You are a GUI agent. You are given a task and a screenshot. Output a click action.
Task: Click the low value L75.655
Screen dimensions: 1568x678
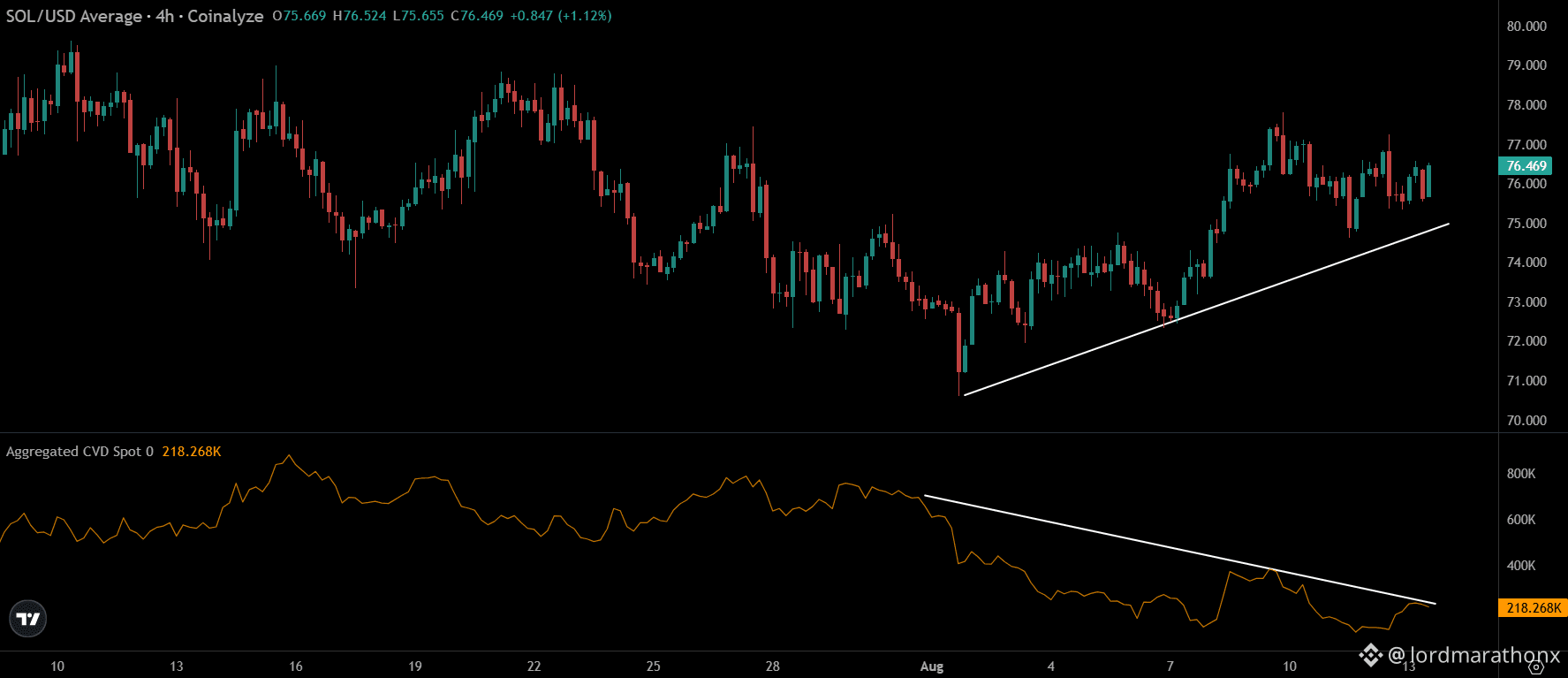pyautogui.click(x=419, y=16)
